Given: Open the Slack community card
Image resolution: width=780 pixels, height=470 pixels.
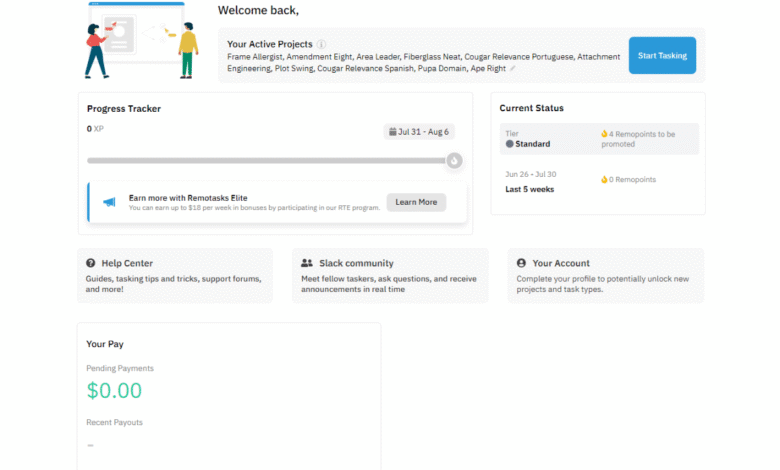Looking at the screenshot, I should pos(390,276).
